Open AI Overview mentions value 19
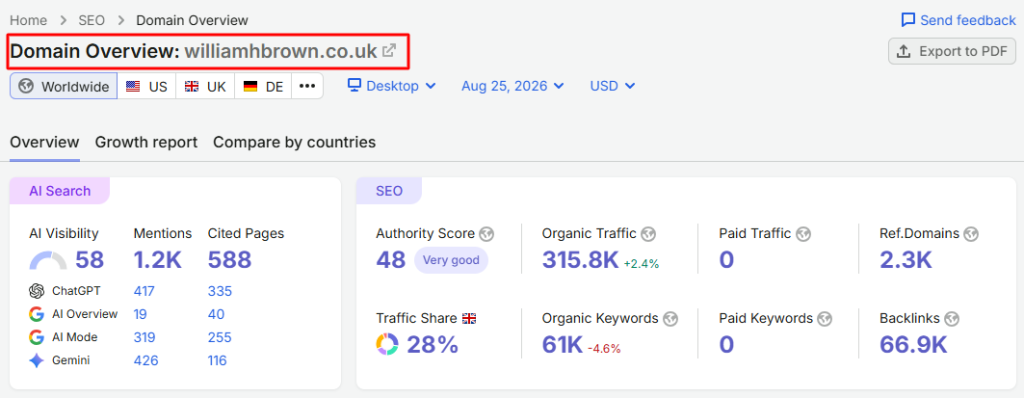The height and width of the screenshot is (398, 1024). click(x=140, y=314)
